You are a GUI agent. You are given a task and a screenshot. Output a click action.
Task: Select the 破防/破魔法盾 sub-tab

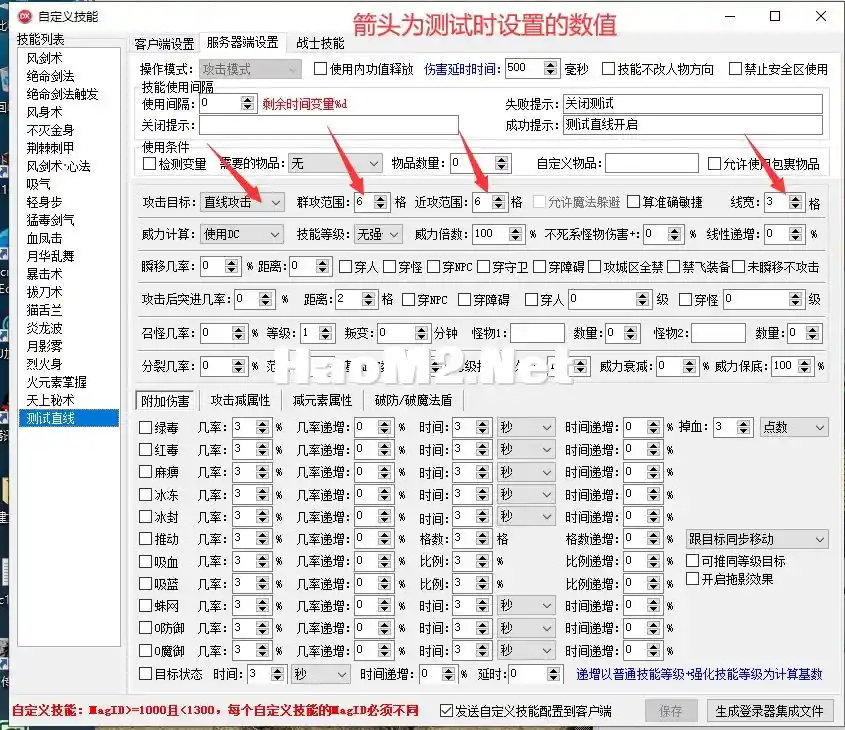413,400
